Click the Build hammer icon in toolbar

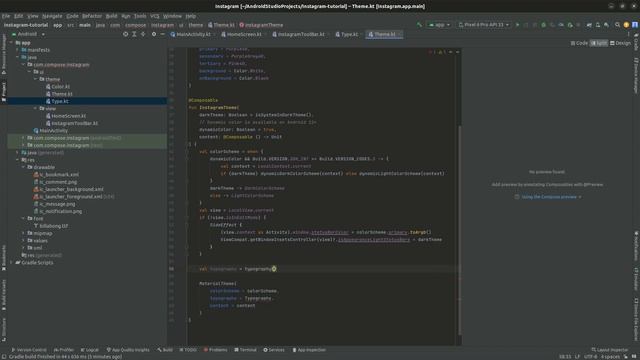(x=419, y=25)
